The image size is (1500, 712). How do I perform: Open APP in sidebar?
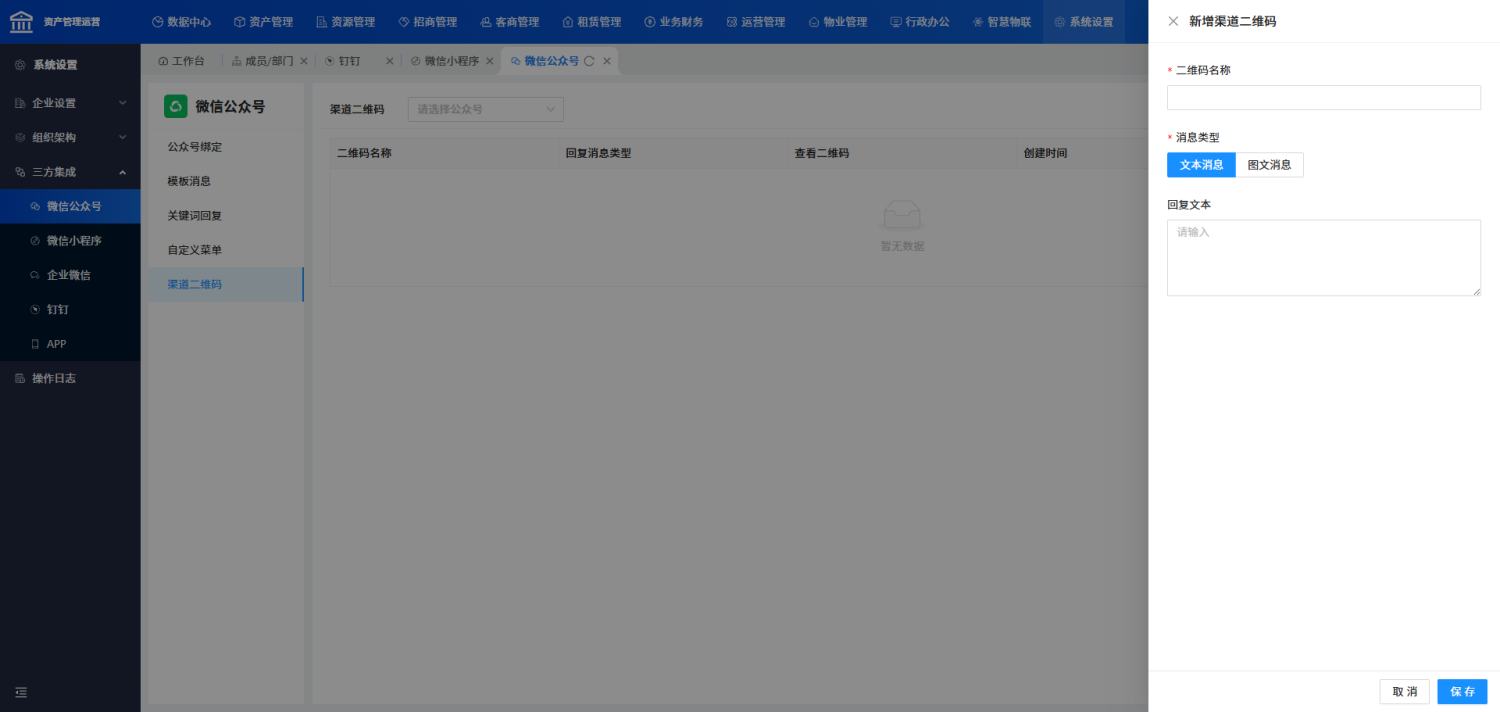(x=70, y=344)
